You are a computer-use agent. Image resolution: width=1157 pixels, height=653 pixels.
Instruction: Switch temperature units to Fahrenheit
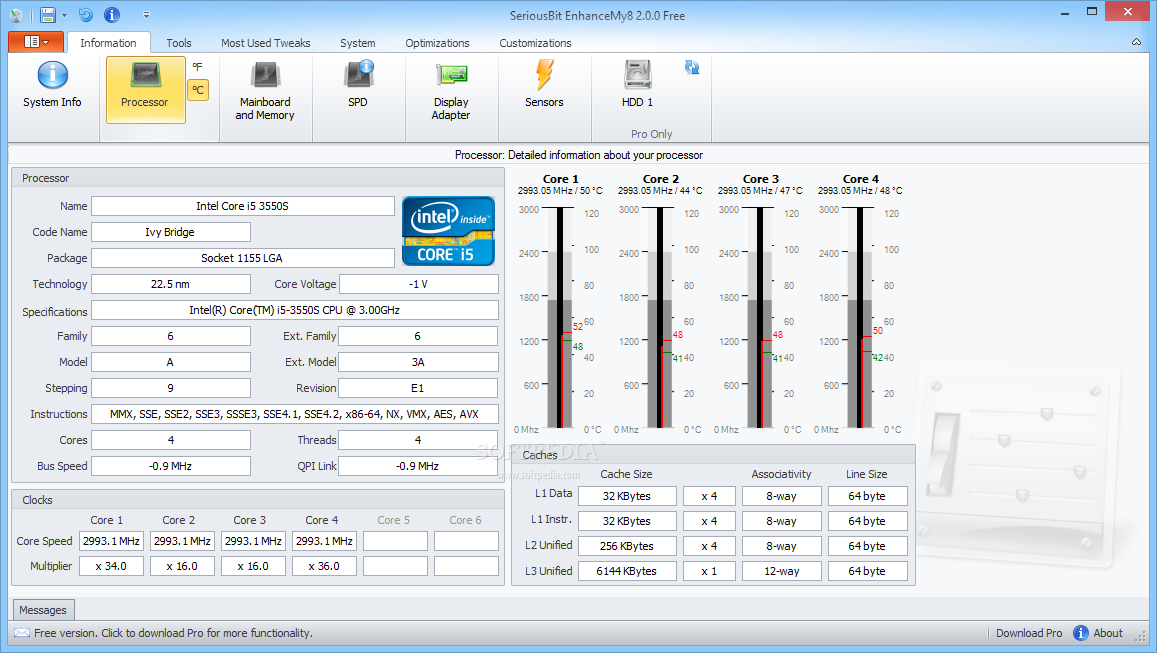pyautogui.click(x=198, y=67)
